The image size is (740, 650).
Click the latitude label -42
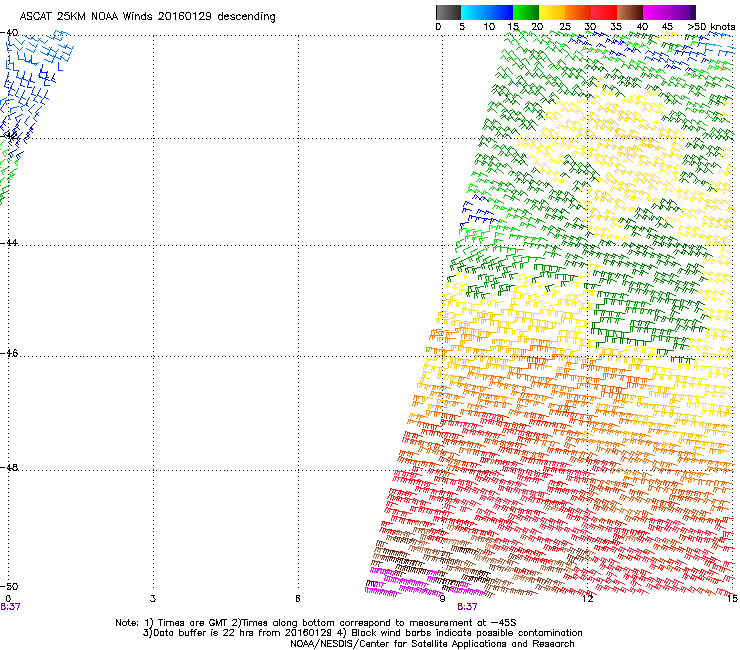pyautogui.click(x=10, y=135)
